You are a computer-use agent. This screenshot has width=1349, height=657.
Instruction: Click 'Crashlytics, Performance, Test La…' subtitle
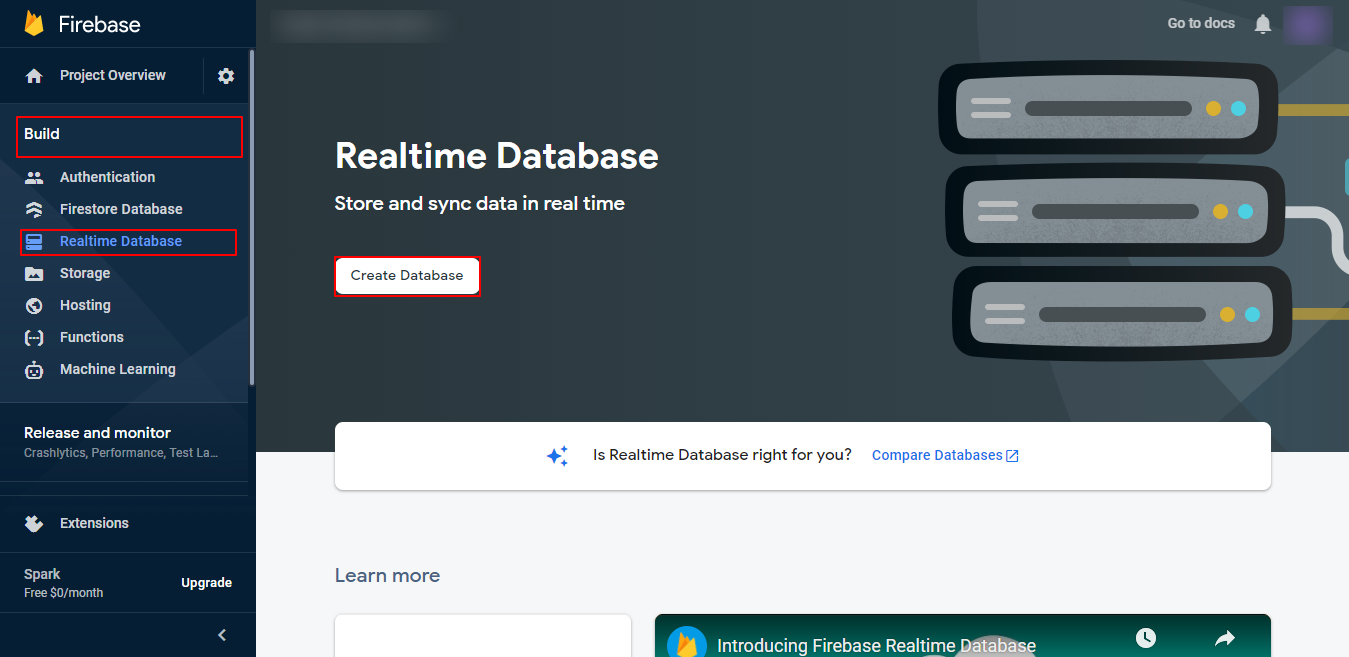click(121, 453)
